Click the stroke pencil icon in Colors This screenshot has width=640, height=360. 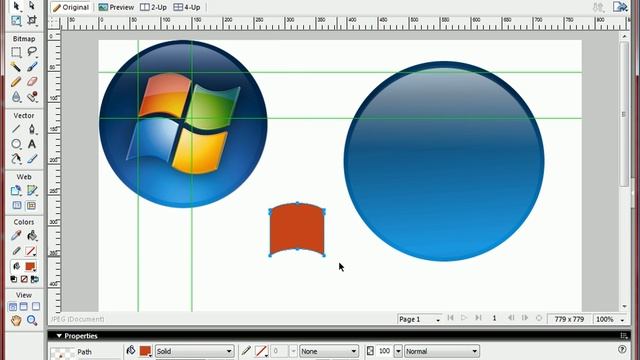[x=16, y=251]
